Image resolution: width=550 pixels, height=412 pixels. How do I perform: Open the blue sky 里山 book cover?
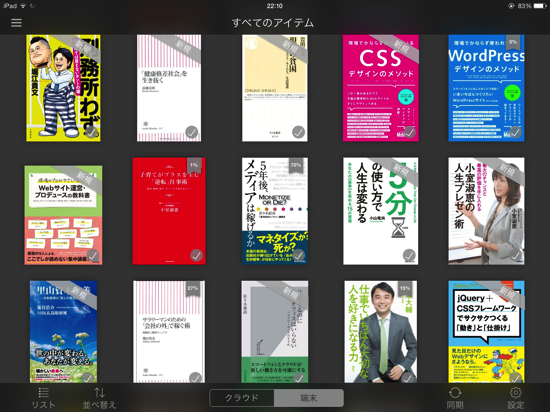click(63, 332)
